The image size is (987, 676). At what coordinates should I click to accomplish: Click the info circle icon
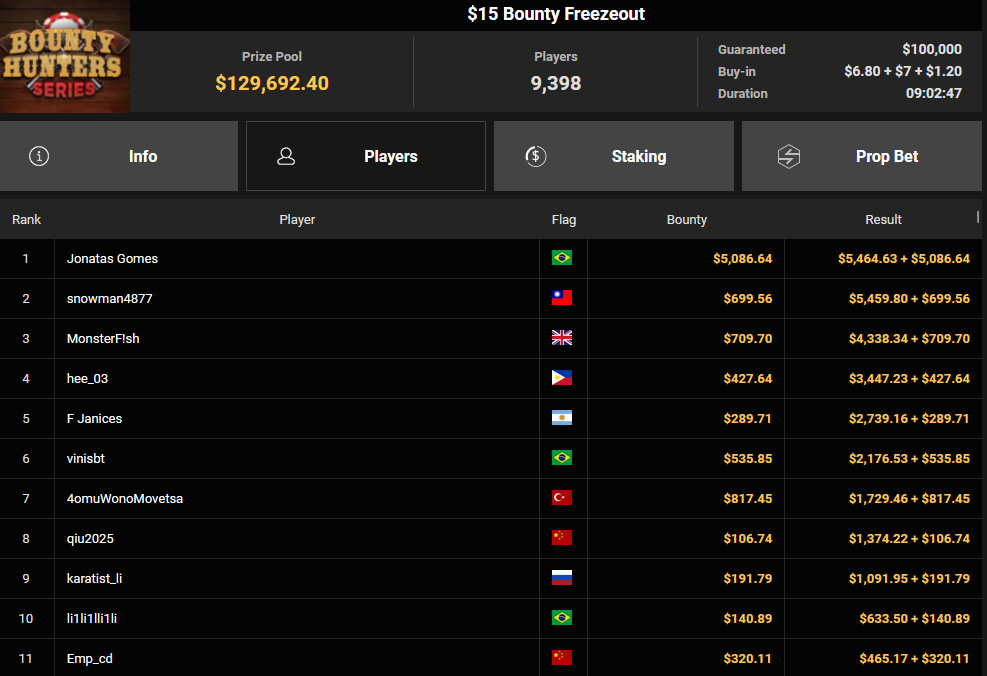[39, 156]
